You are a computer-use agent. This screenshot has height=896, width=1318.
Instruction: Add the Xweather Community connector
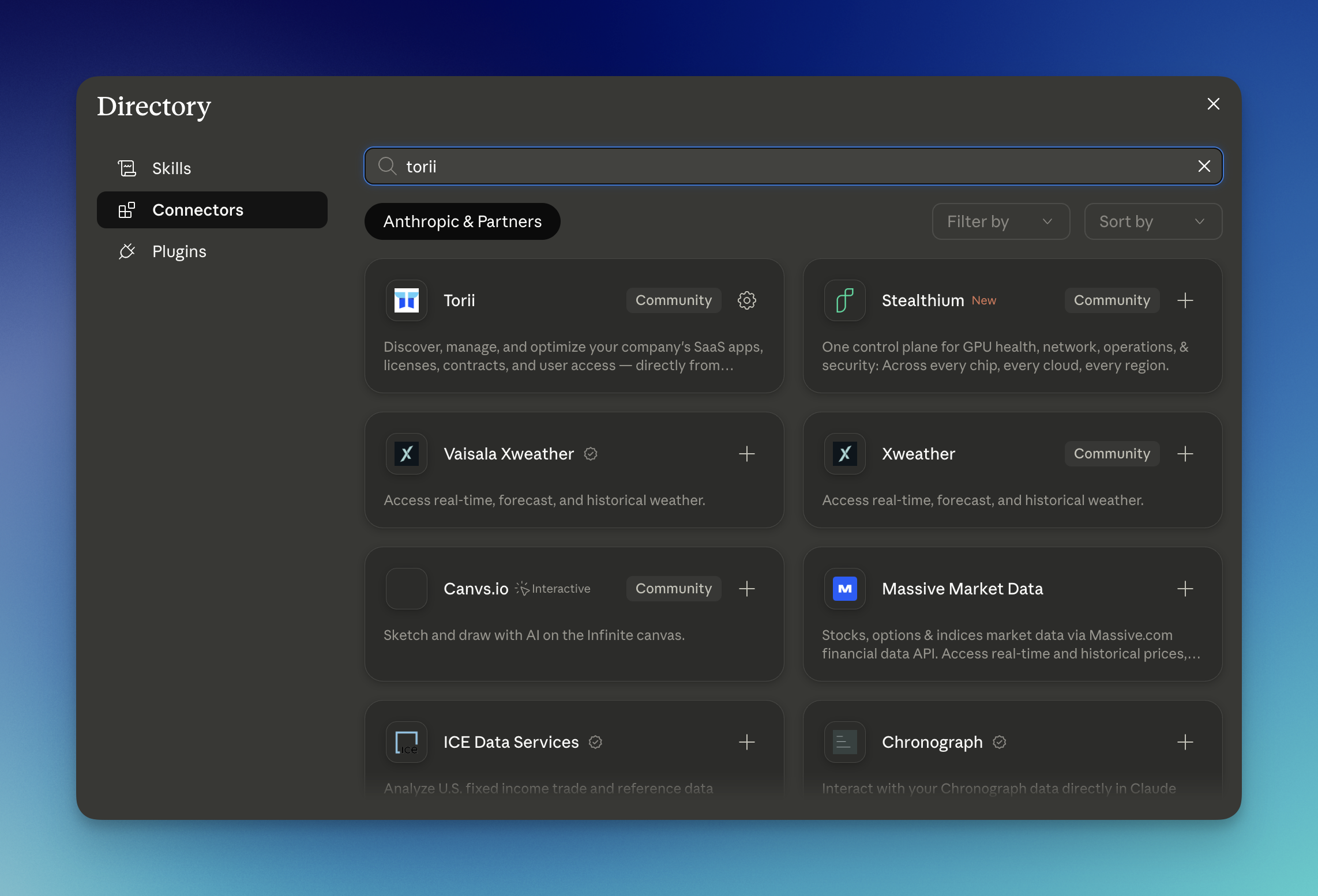tap(1185, 454)
